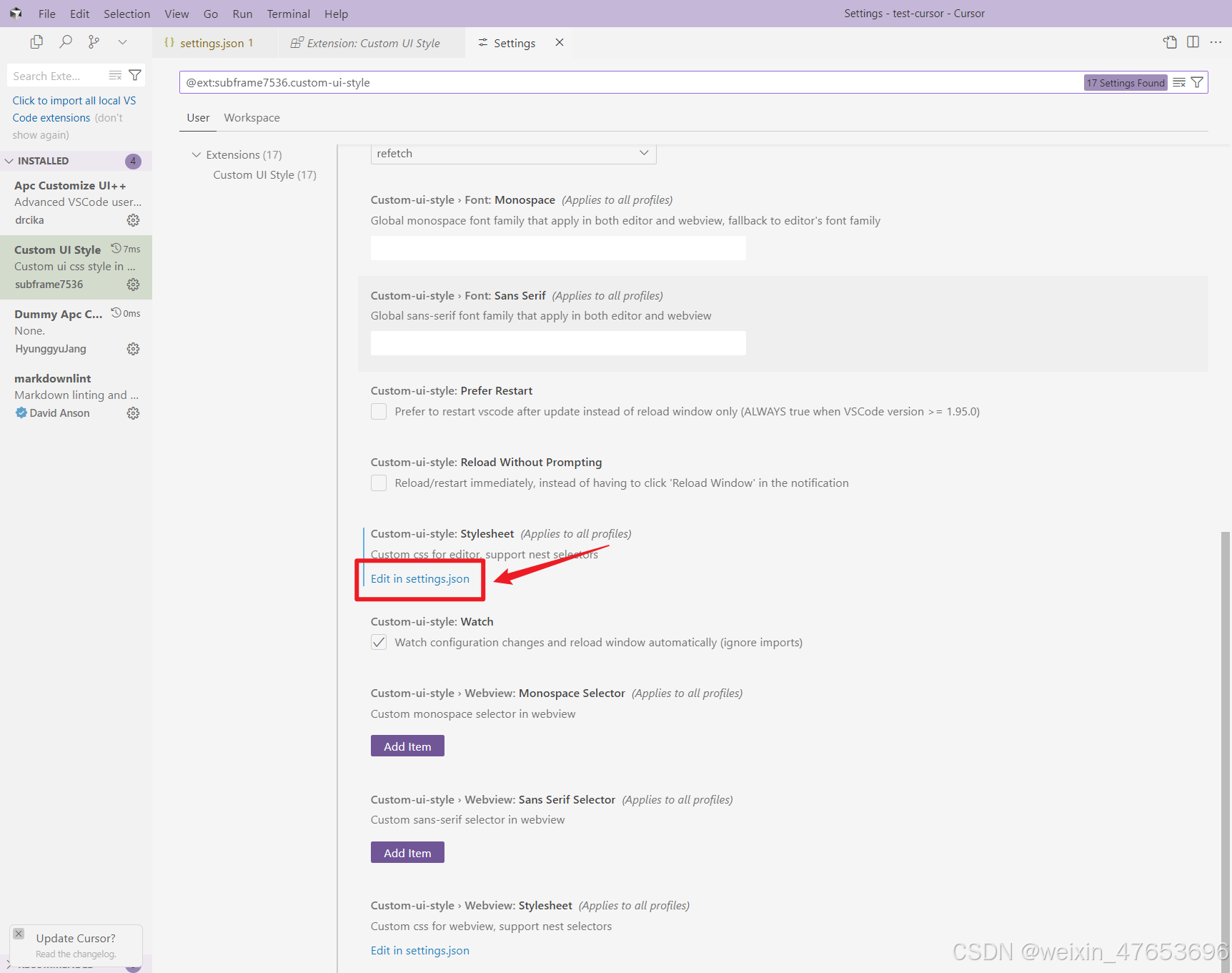
Task: Enable Prefer Restart checkbox
Action: [x=379, y=412]
